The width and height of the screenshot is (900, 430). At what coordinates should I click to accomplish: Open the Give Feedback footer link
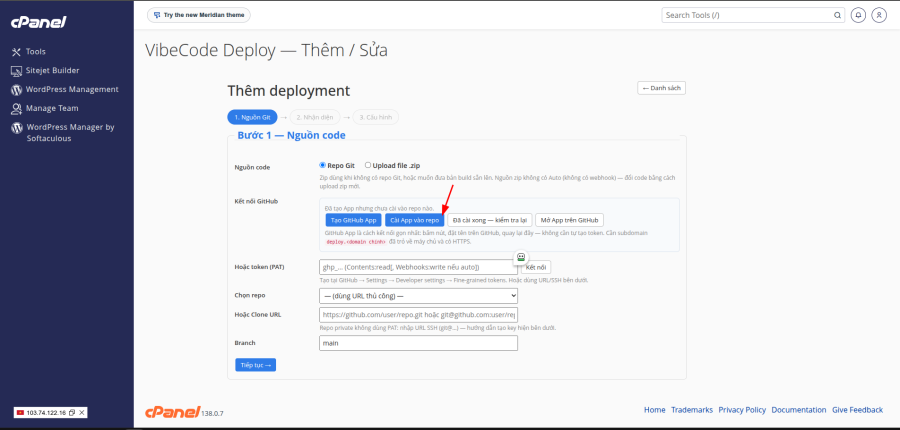coord(858,410)
